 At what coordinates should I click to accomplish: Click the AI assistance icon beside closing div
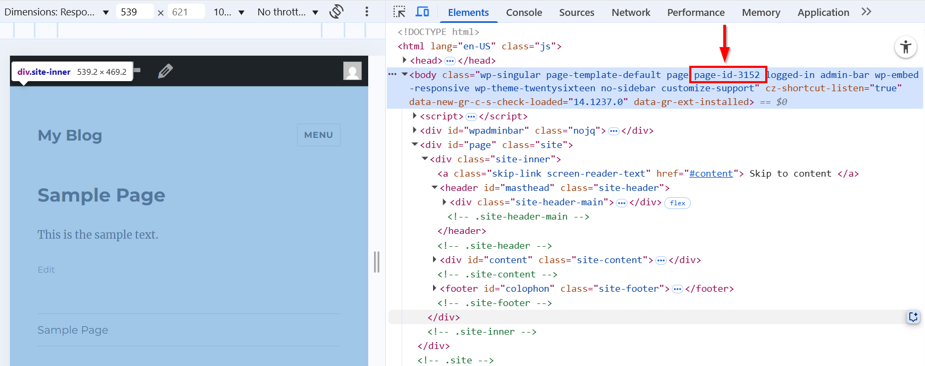(x=913, y=318)
